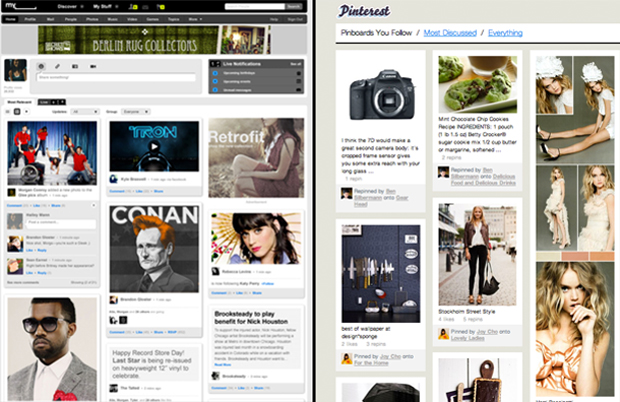Click into the Share something text box
This screenshot has height=402, width=620.
tap(116, 77)
